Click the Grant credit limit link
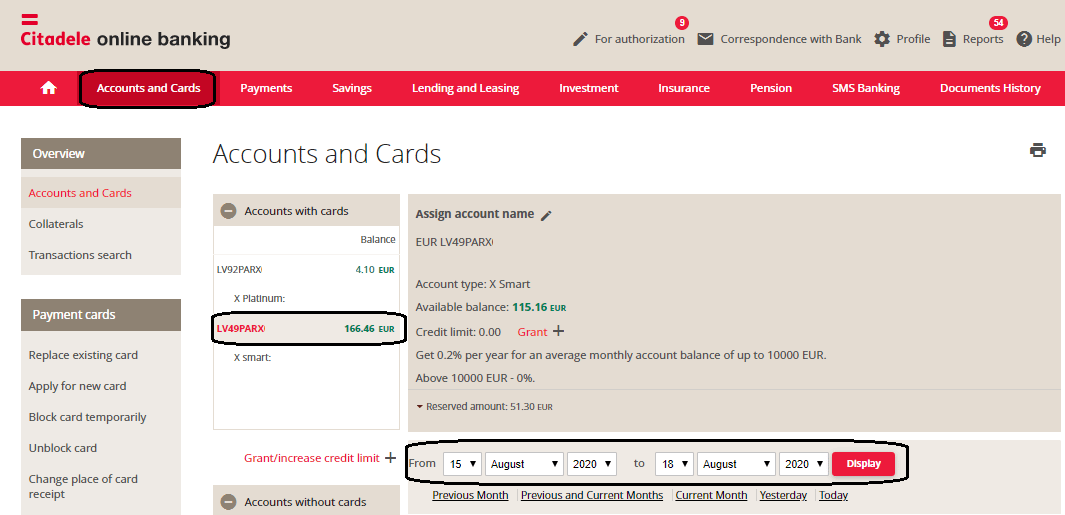 point(532,332)
